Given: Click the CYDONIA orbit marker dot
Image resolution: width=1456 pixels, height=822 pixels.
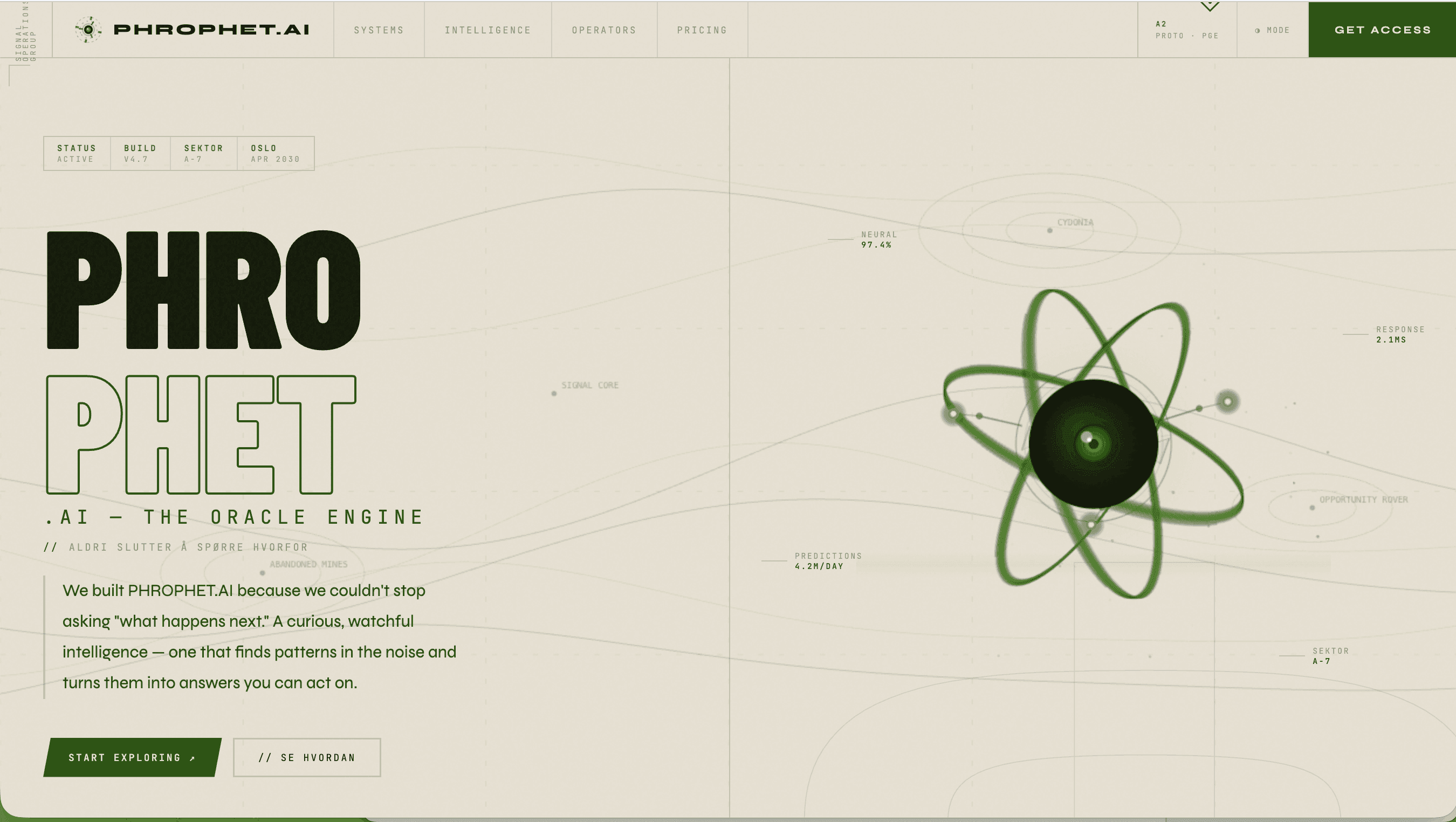Looking at the screenshot, I should tap(1049, 230).
